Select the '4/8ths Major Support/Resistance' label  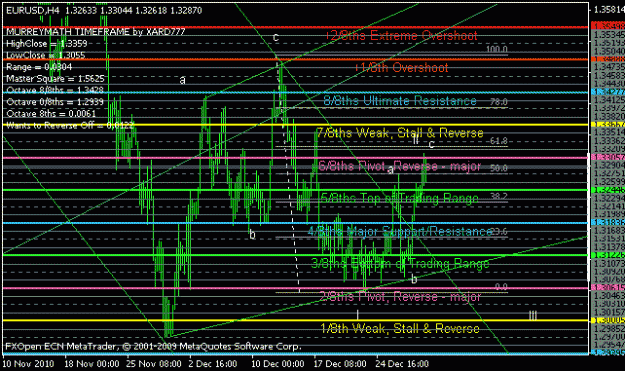pos(400,231)
